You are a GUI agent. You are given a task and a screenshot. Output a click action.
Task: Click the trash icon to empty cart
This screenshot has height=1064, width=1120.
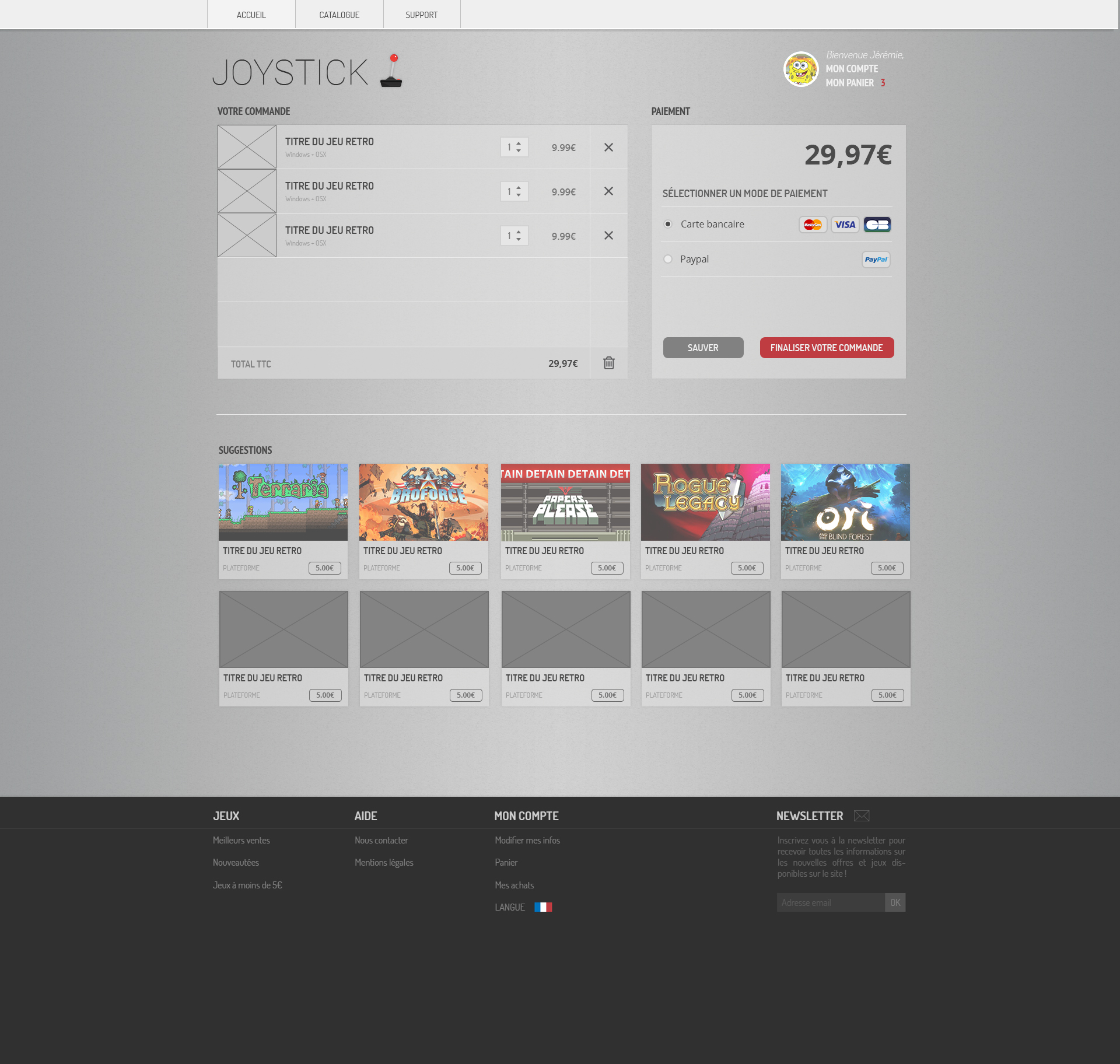pyautogui.click(x=608, y=363)
